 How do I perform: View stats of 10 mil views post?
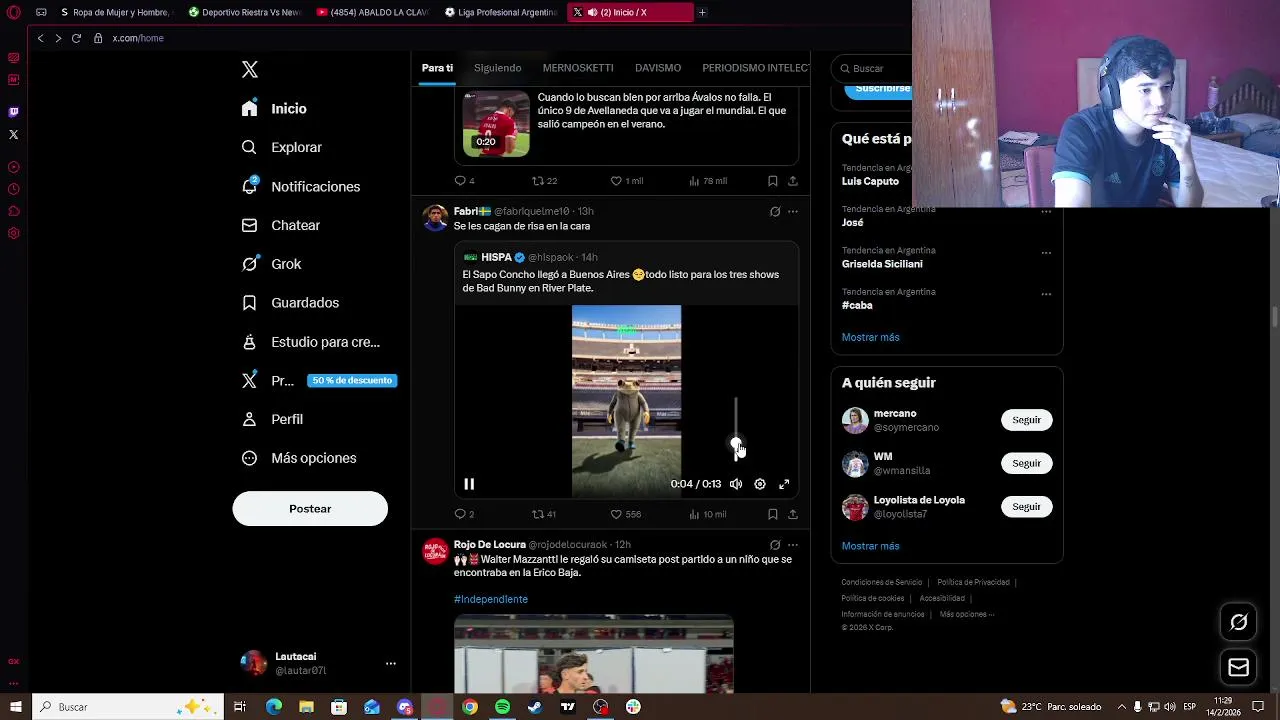[x=707, y=514]
